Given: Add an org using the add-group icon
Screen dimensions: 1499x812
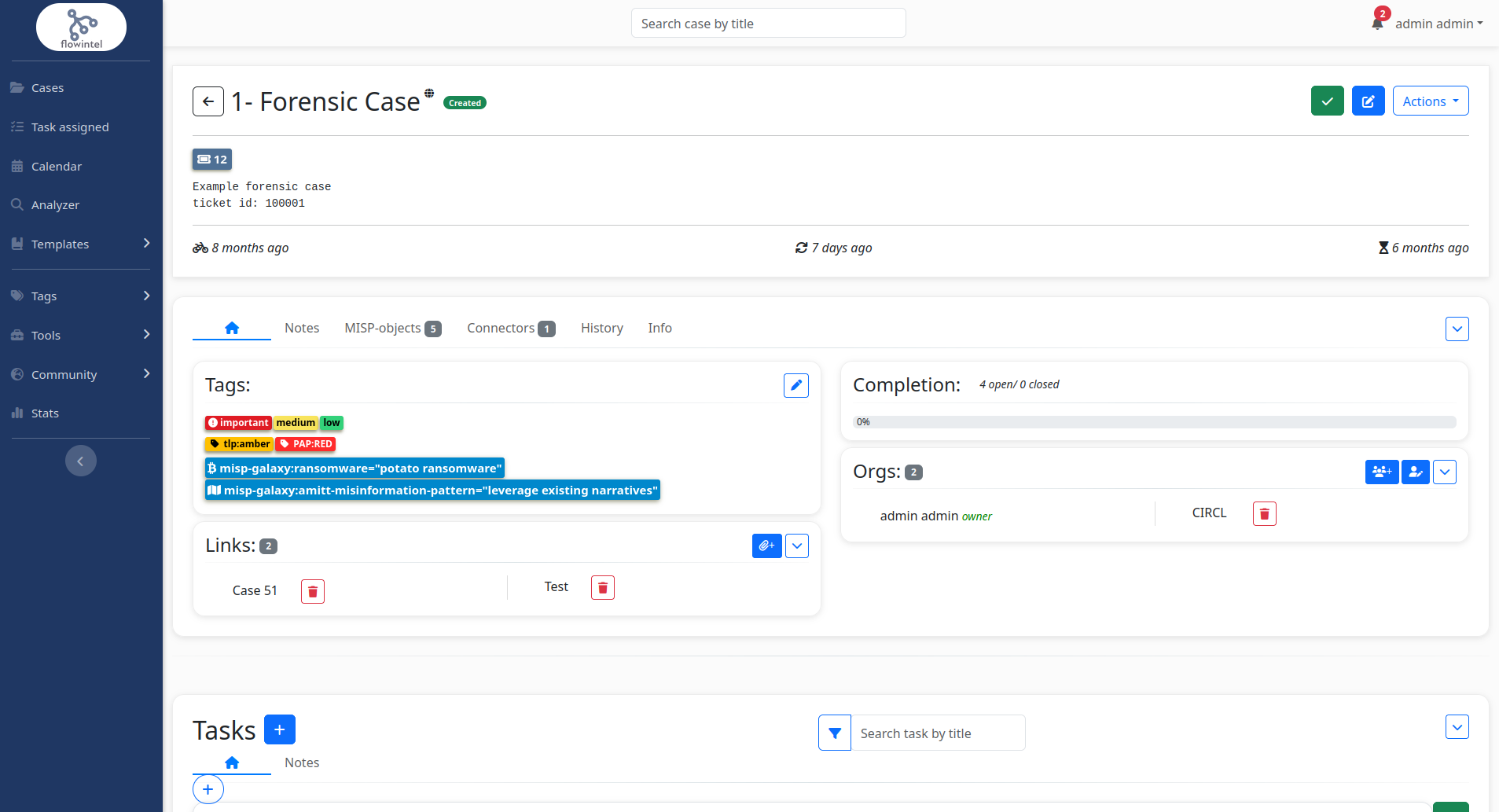Looking at the screenshot, I should coord(1382,472).
